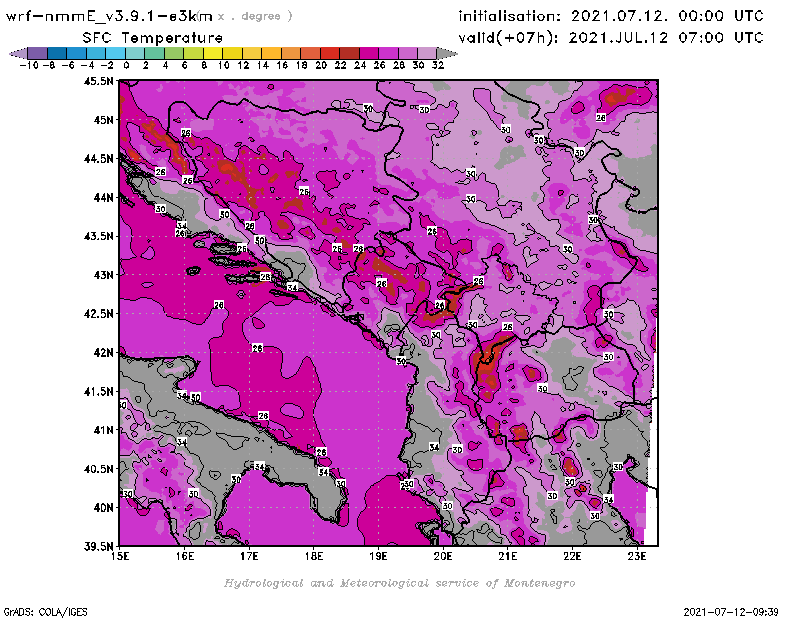
Task: Click the '23E' longitude axis label
Action: pos(637,556)
